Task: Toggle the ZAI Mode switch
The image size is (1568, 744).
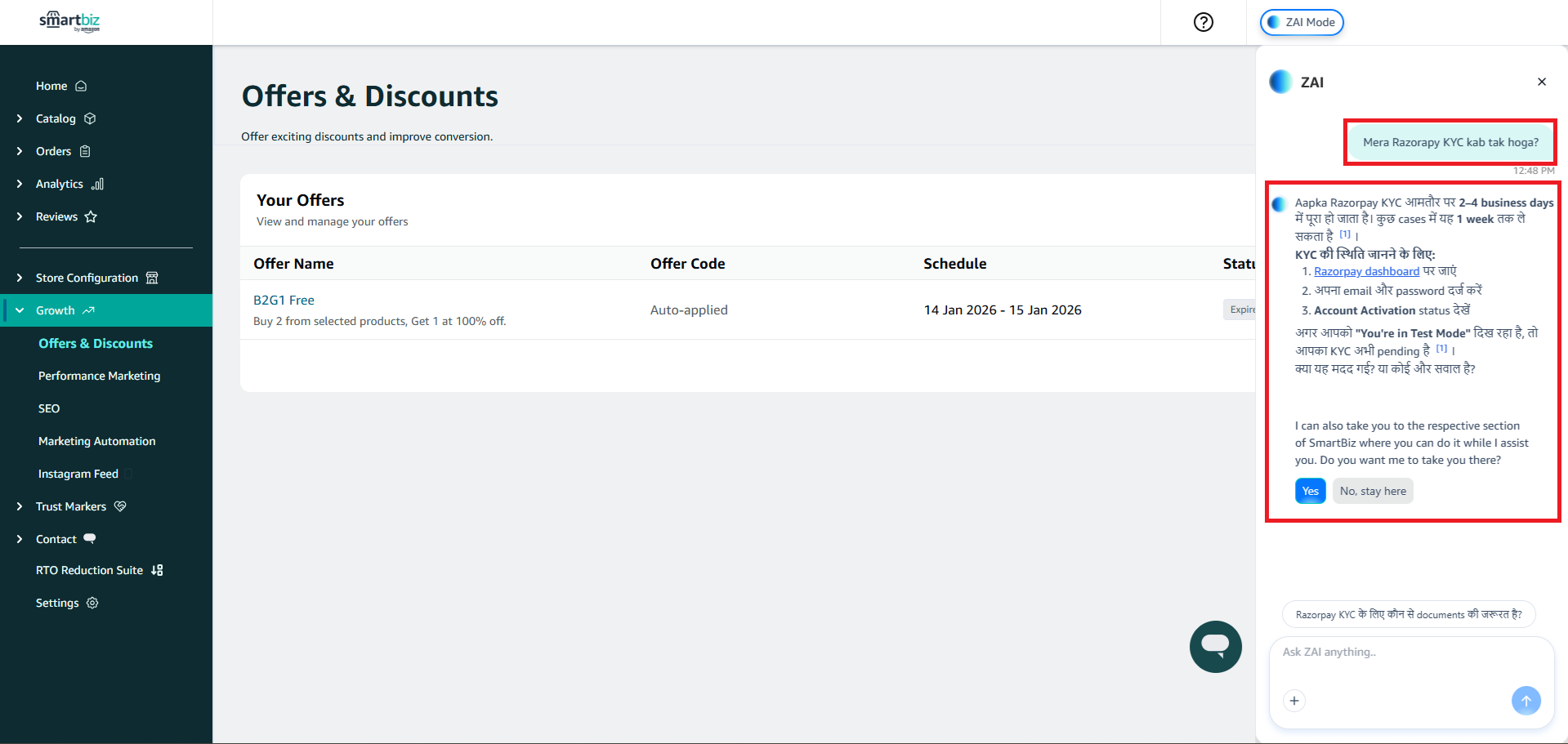Action: [x=1302, y=22]
